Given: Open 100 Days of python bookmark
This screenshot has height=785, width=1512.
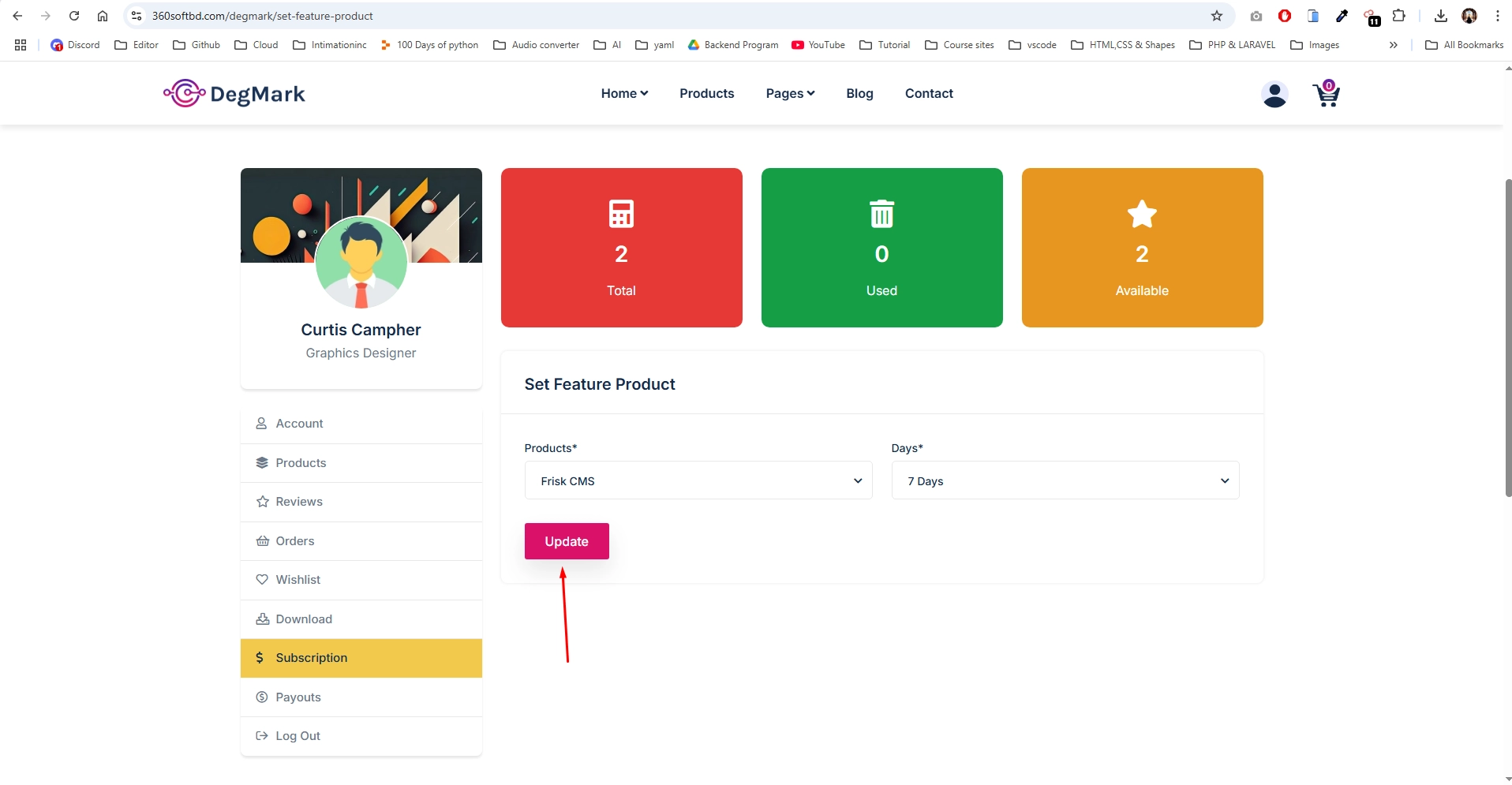Looking at the screenshot, I should click(x=429, y=45).
